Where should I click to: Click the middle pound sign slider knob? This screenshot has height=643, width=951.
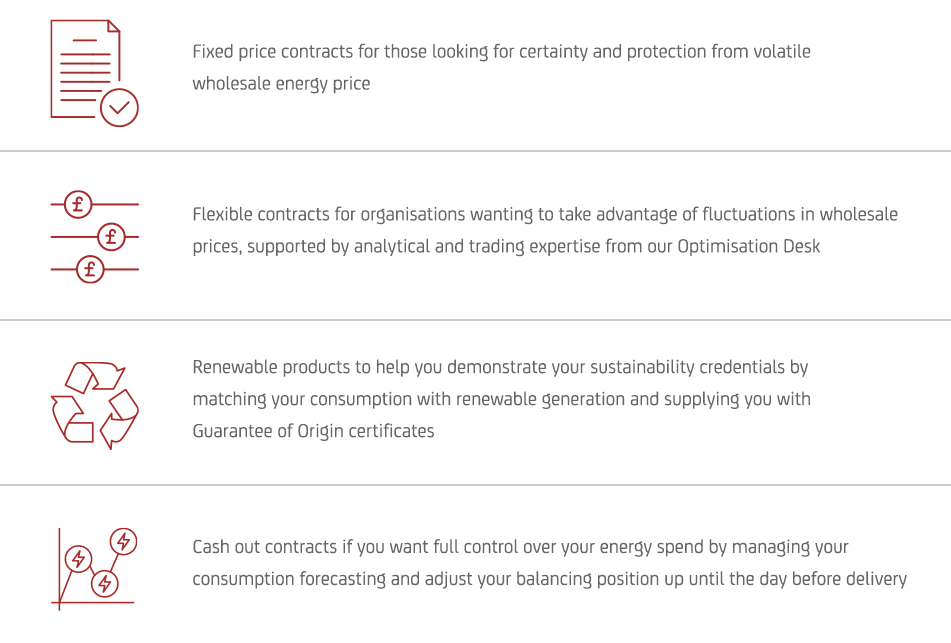[111, 237]
